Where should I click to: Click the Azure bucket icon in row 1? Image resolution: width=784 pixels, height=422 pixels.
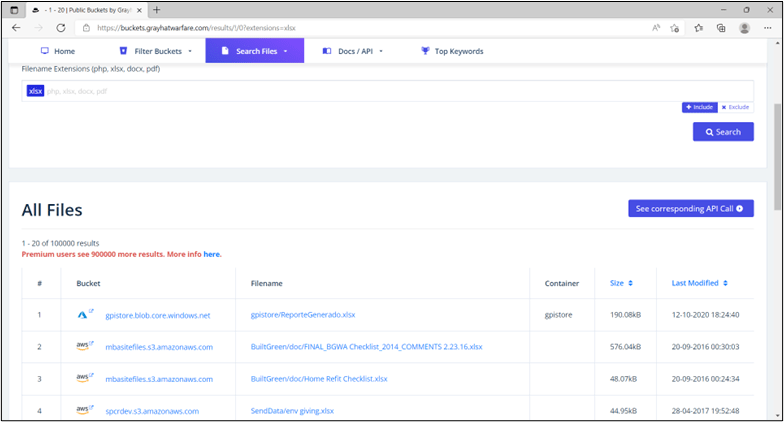(84, 314)
